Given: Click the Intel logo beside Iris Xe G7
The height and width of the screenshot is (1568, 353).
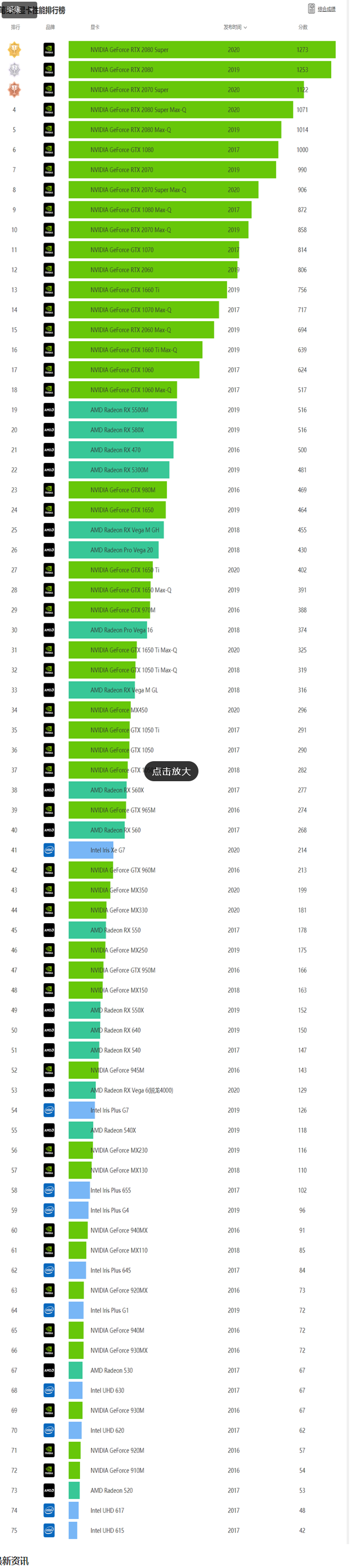Looking at the screenshot, I should (49, 850).
